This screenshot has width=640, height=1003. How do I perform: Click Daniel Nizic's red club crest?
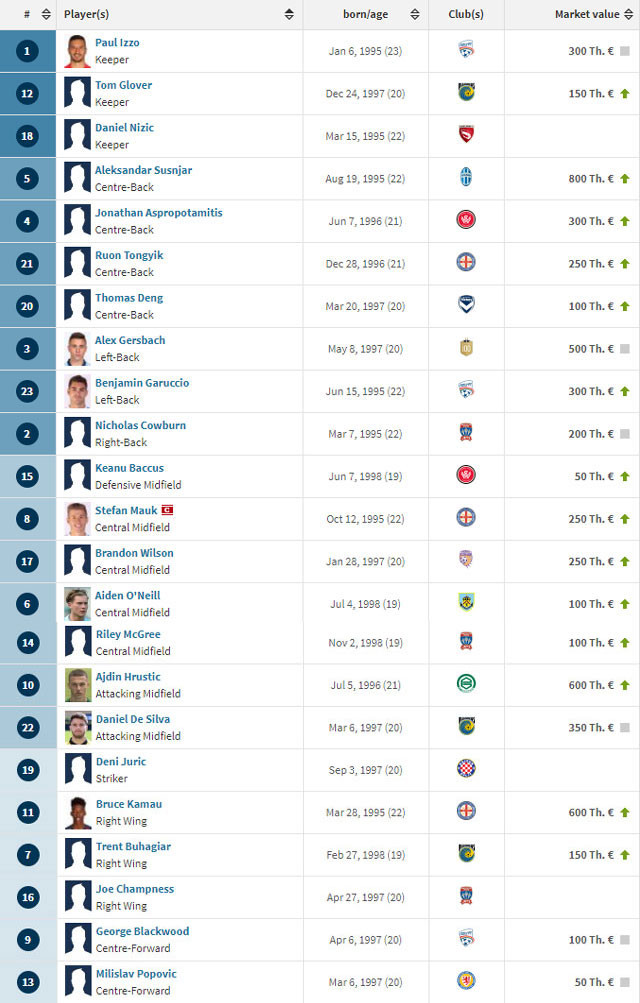click(466, 134)
